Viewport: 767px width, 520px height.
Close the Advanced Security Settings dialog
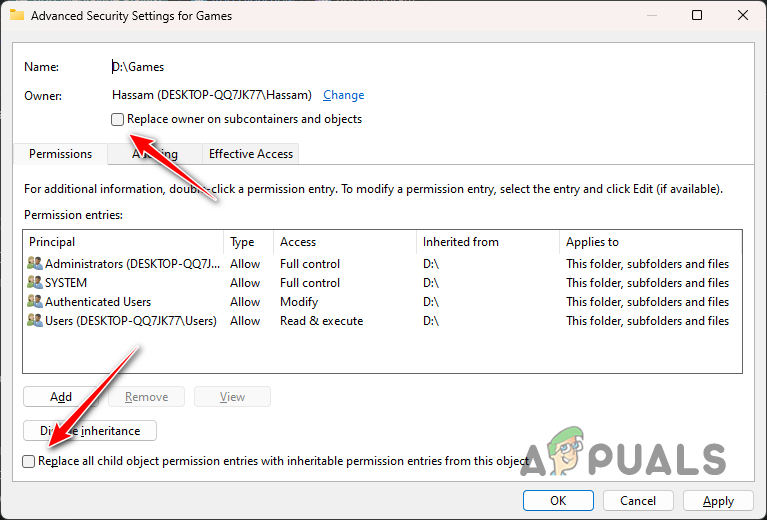click(743, 15)
